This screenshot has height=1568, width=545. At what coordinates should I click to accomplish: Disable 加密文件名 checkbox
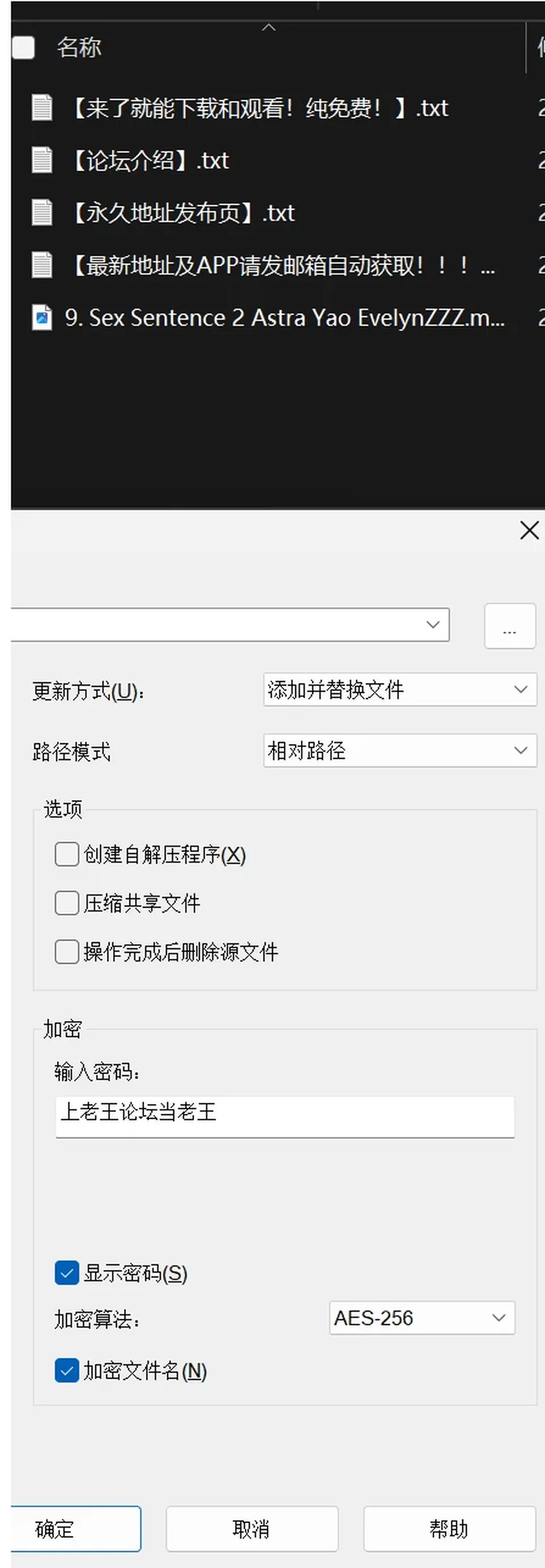click(67, 1370)
